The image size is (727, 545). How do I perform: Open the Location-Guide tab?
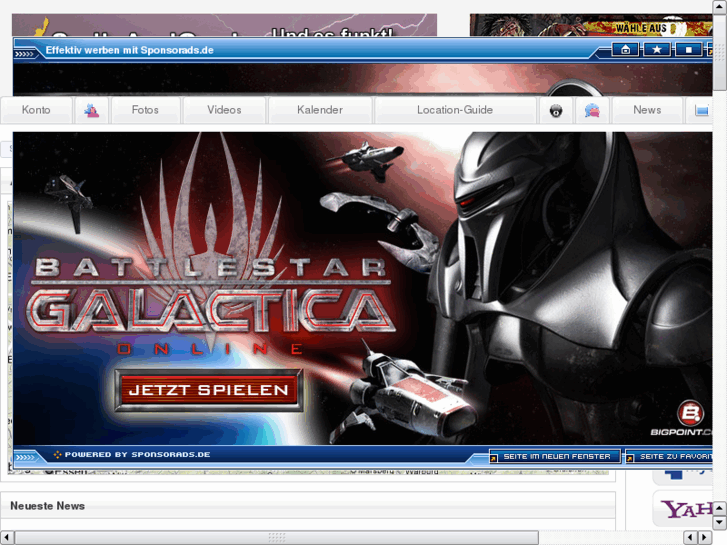(455, 110)
